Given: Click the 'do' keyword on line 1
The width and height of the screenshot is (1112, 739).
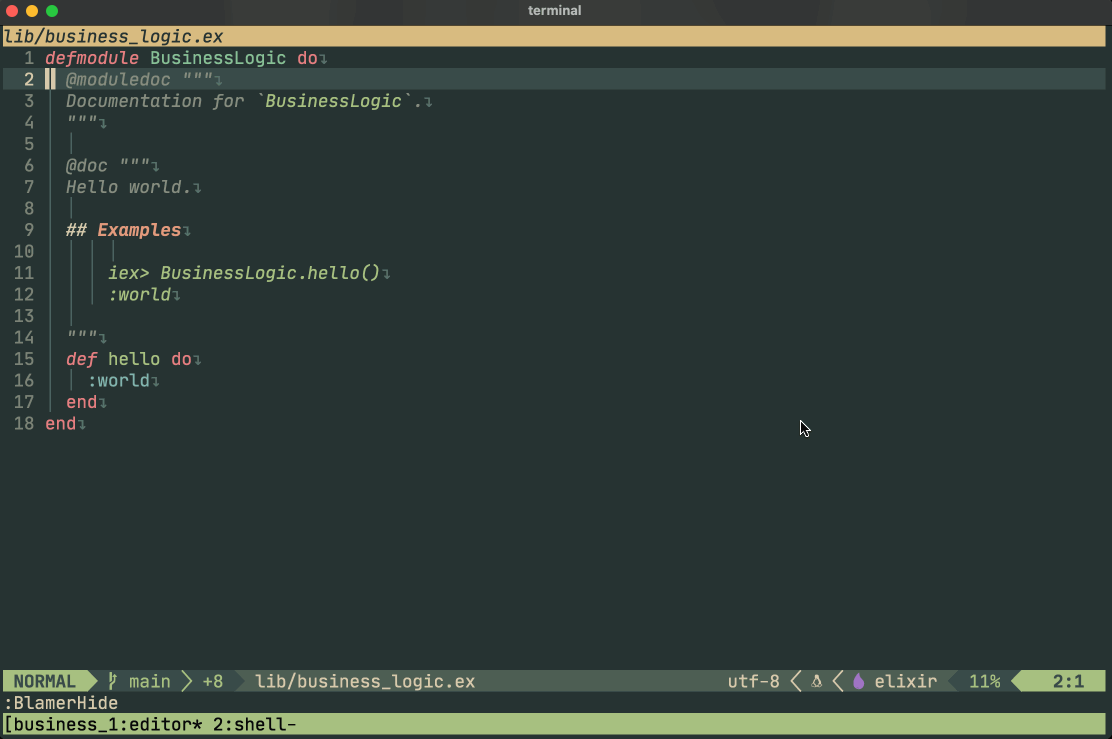Looking at the screenshot, I should (x=307, y=58).
